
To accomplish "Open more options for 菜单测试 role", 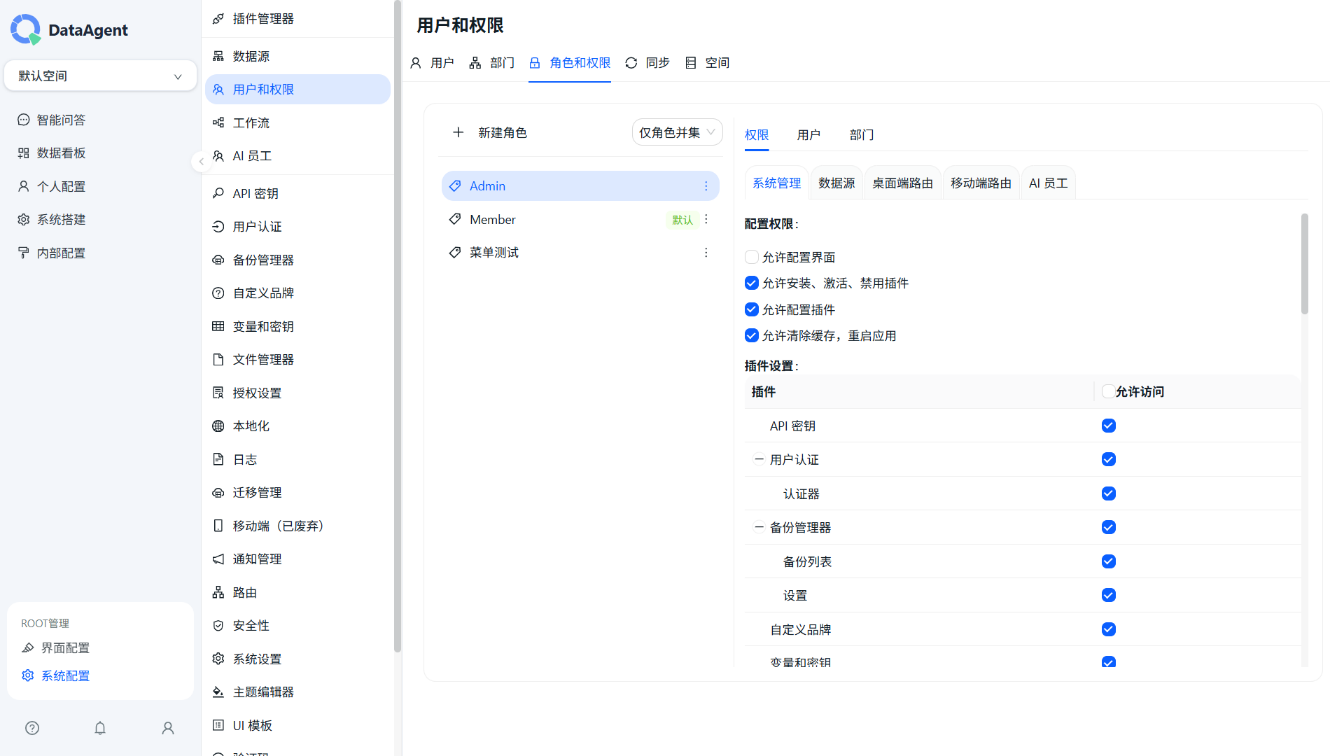I will (706, 253).
